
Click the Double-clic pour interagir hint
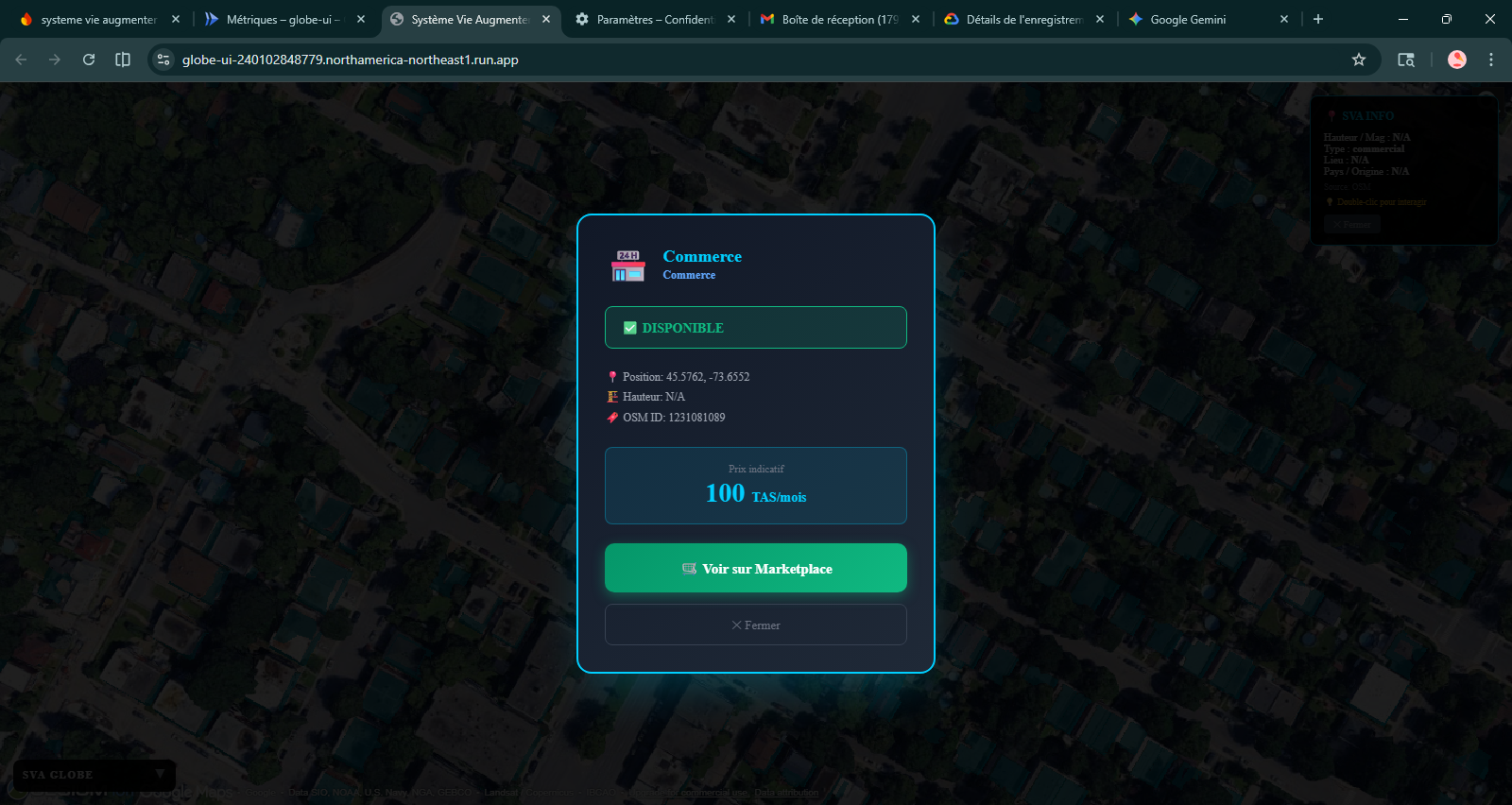pyautogui.click(x=1382, y=202)
